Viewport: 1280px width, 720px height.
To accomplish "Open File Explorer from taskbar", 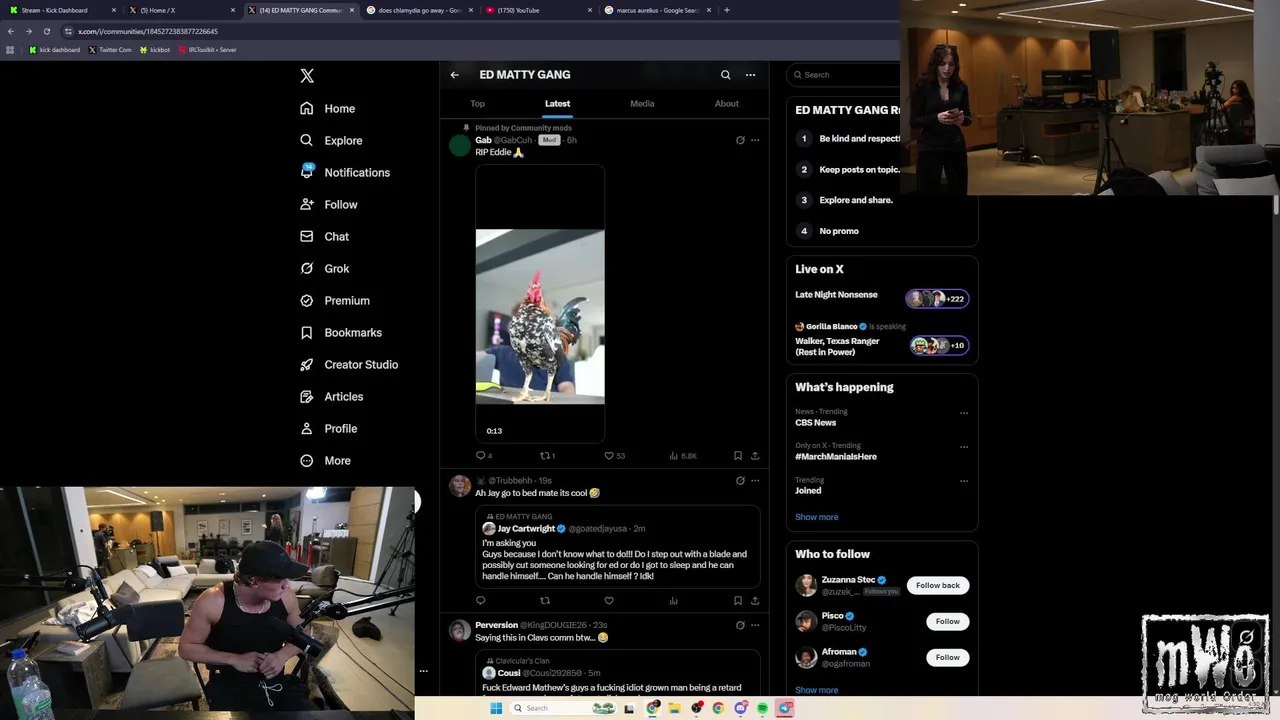I will pyautogui.click(x=674, y=708).
